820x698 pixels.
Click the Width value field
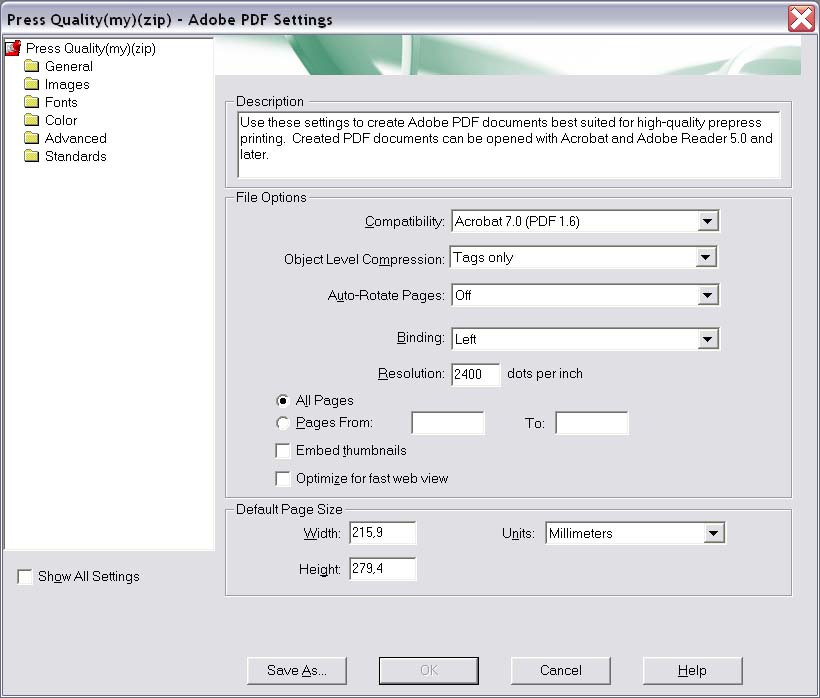coord(383,533)
